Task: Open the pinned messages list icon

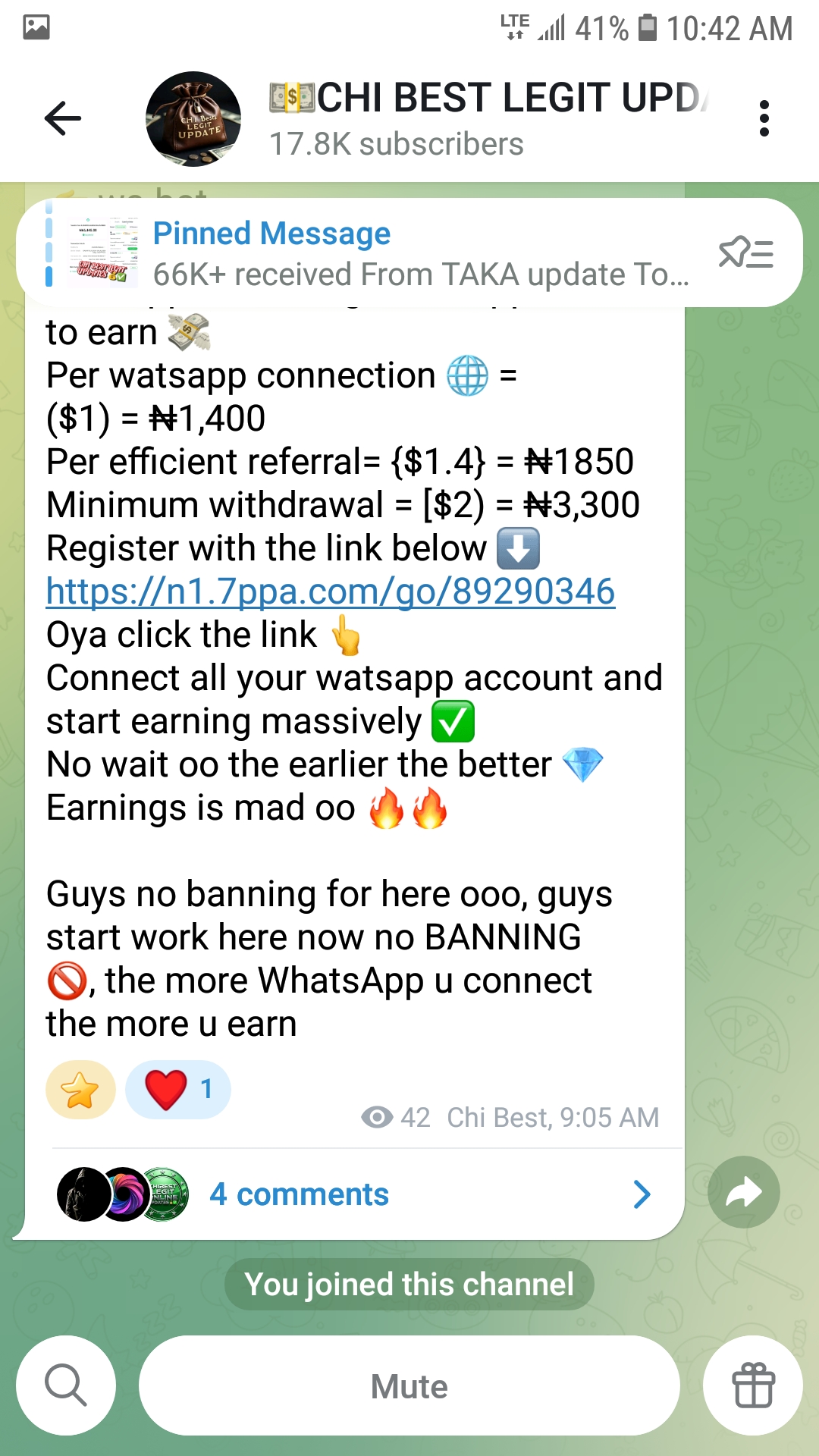Action: coord(746,253)
